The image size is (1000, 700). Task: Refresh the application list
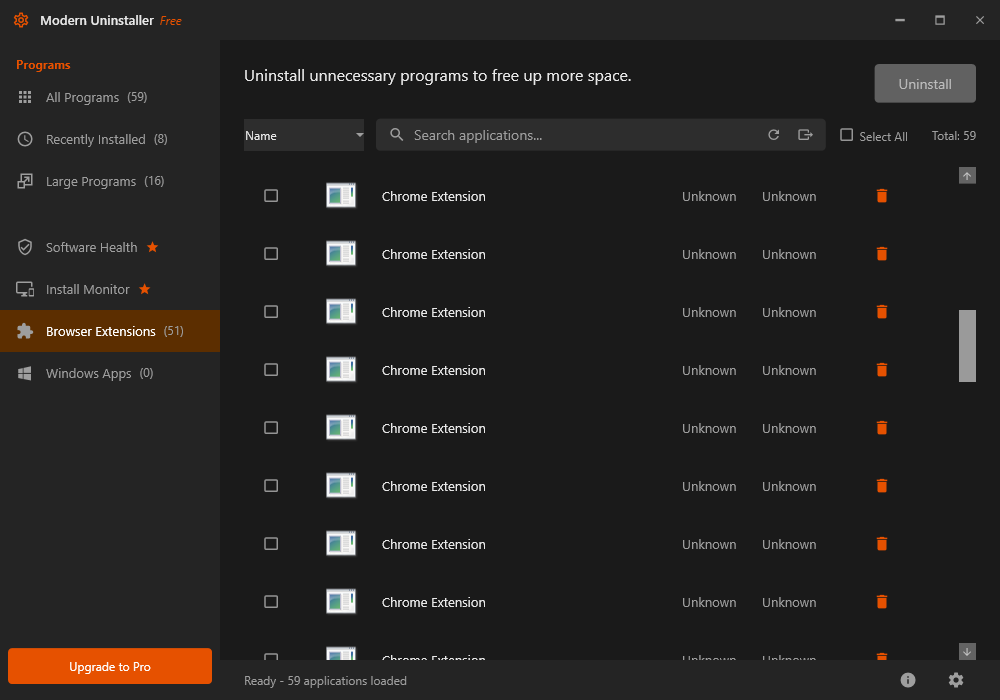[x=774, y=135]
